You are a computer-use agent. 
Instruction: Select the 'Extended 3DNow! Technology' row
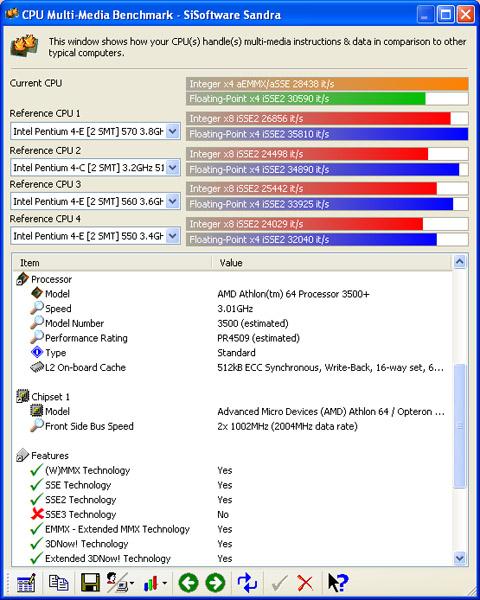point(108,559)
